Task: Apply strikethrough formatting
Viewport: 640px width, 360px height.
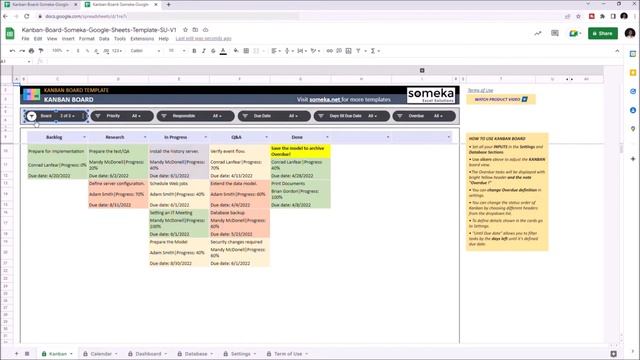Action: [213, 51]
